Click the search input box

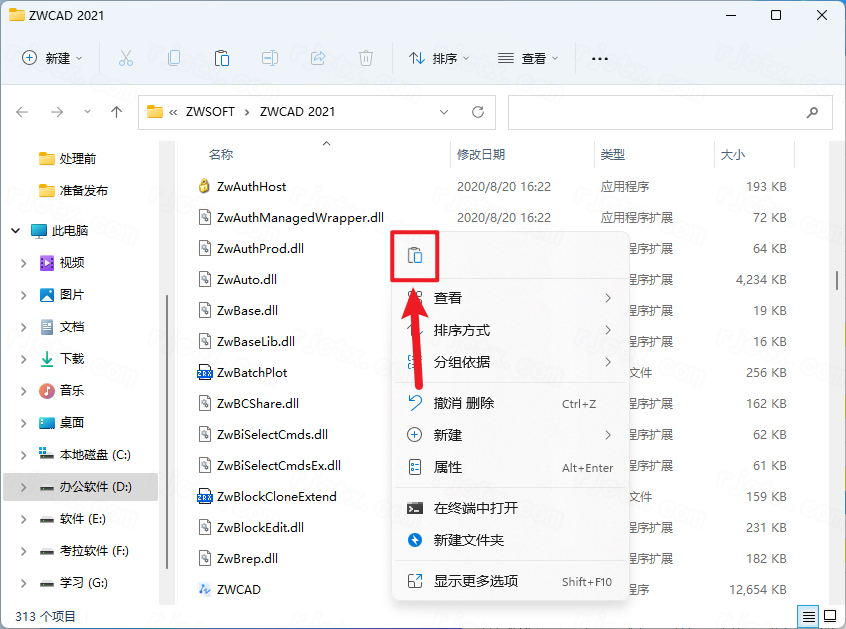(660, 112)
